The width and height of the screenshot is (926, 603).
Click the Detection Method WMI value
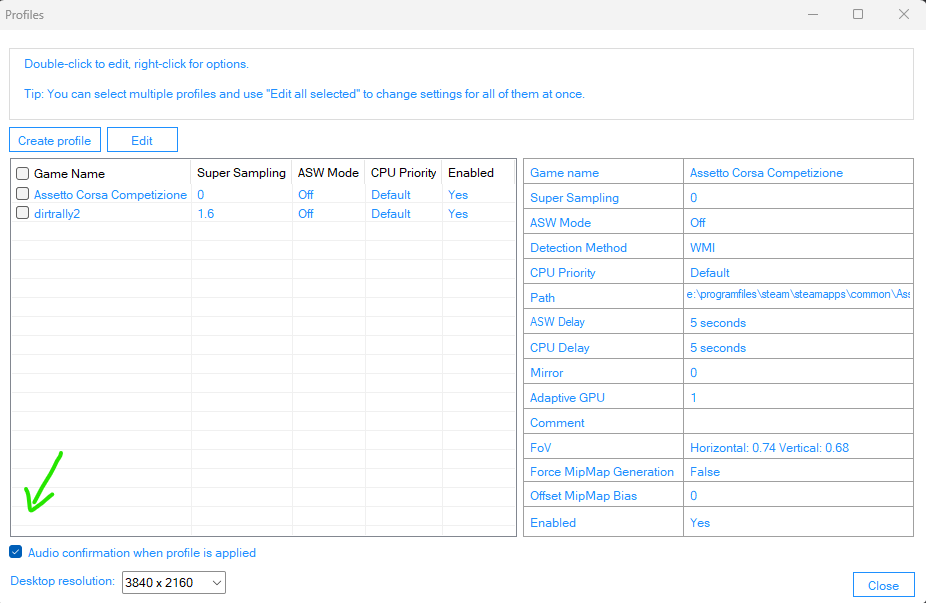pos(703,247)
